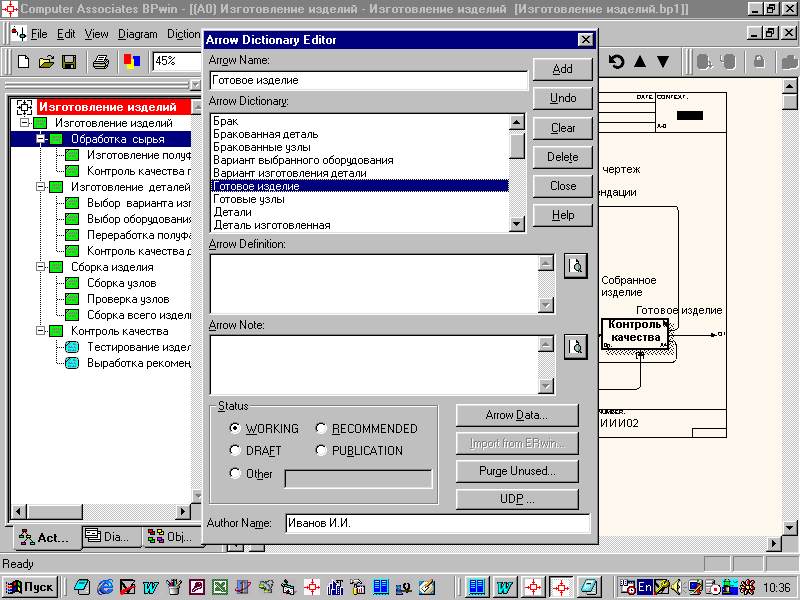Collapse the Контроль качества tree node
This screenshot has height=600, width=800.
pos(40,331)
